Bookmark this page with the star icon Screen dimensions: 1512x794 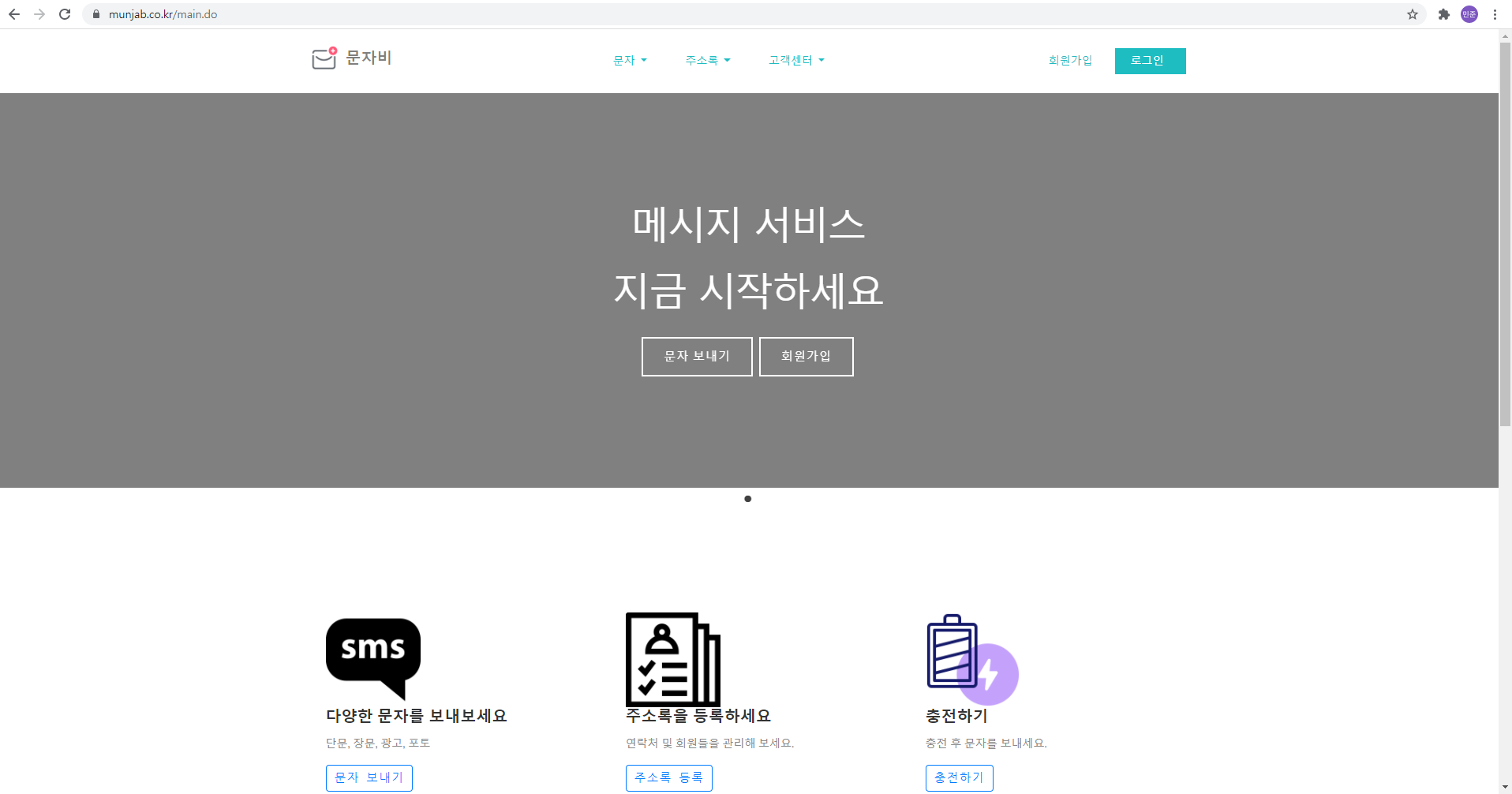pos(1412,14)
